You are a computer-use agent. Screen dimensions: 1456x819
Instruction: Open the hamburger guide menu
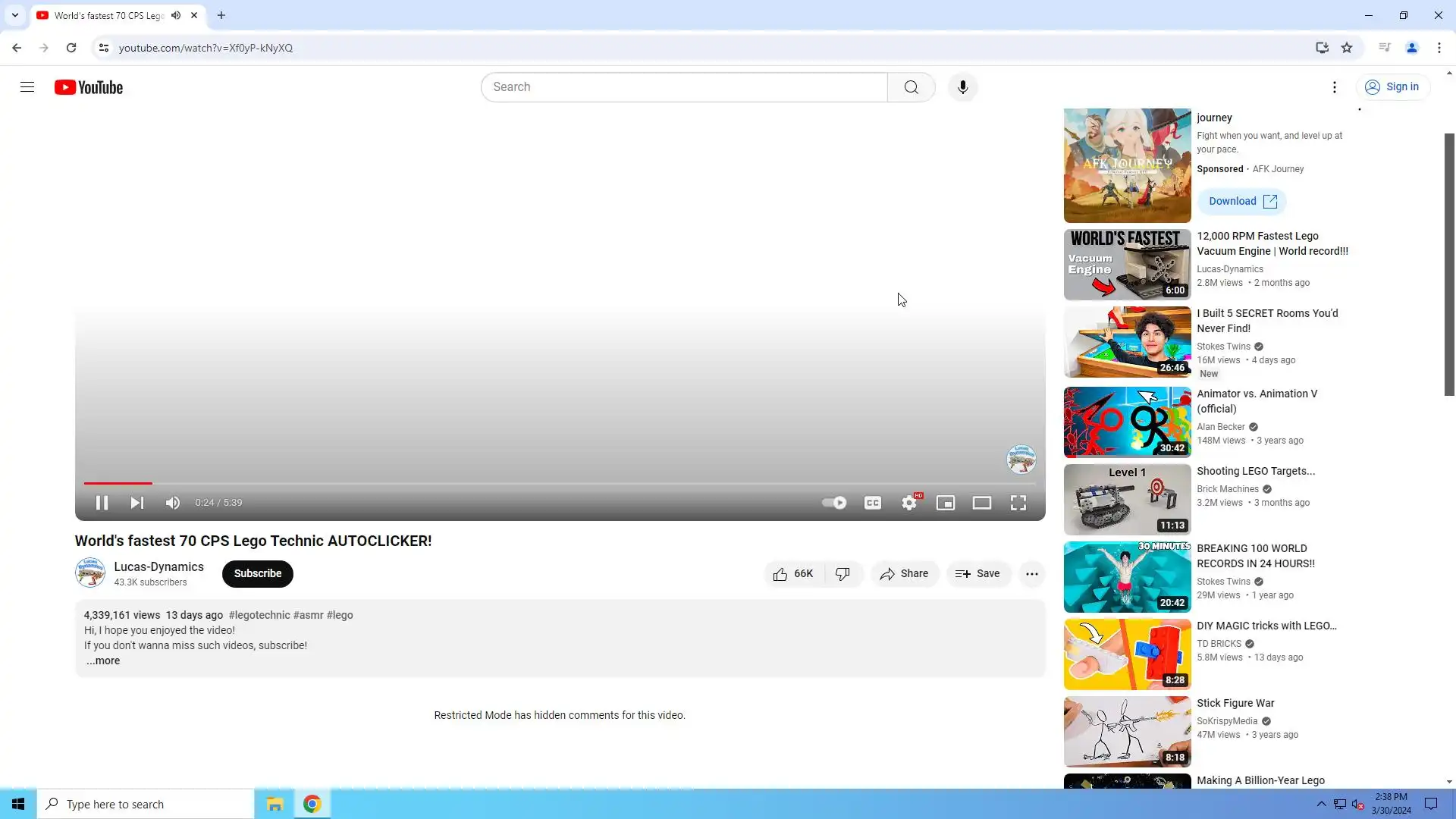click(27, 87)
